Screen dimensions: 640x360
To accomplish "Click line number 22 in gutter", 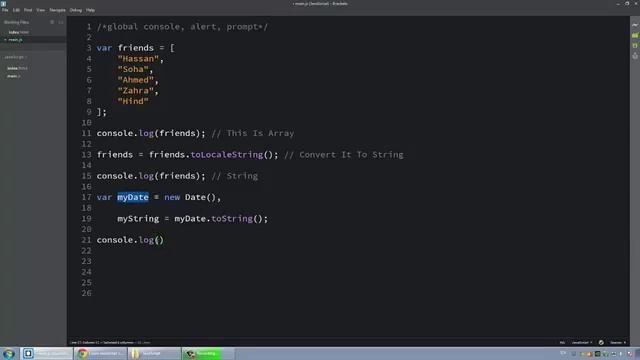I will tap(87, 251).
